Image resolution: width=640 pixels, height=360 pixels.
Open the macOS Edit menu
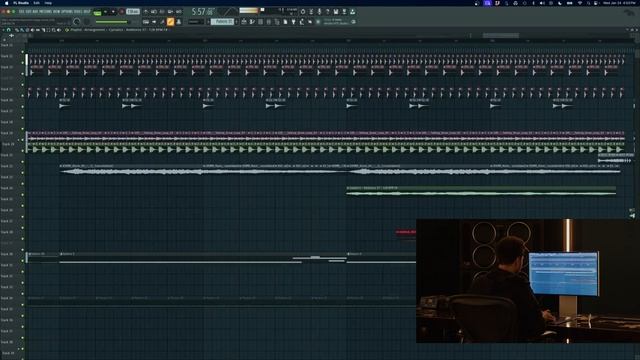tap(36, 3)
